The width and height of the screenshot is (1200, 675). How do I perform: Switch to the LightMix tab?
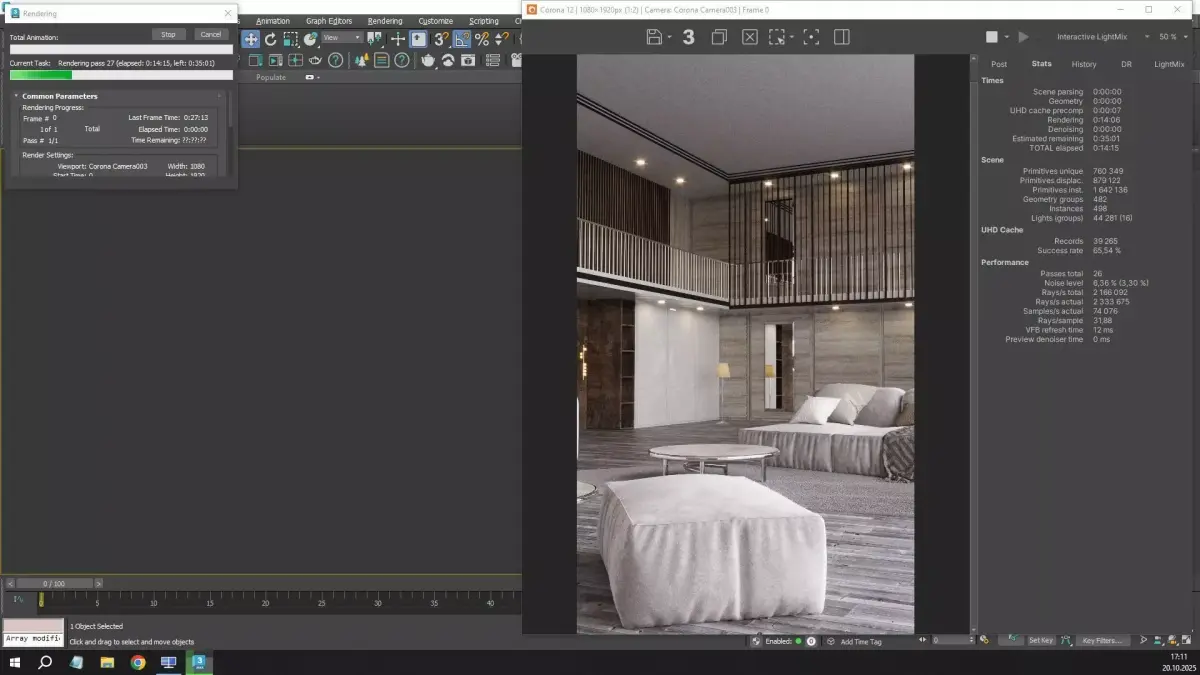1169,64
